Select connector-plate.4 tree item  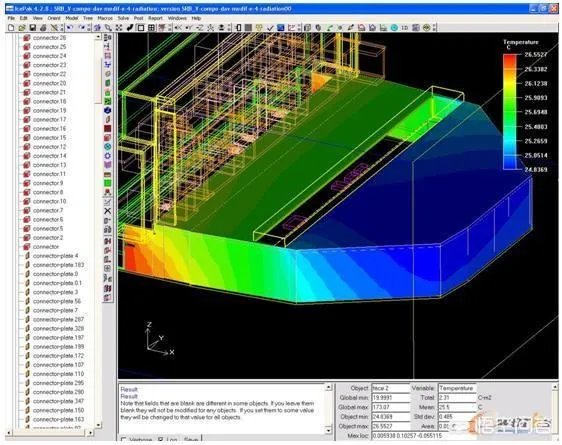55,256
